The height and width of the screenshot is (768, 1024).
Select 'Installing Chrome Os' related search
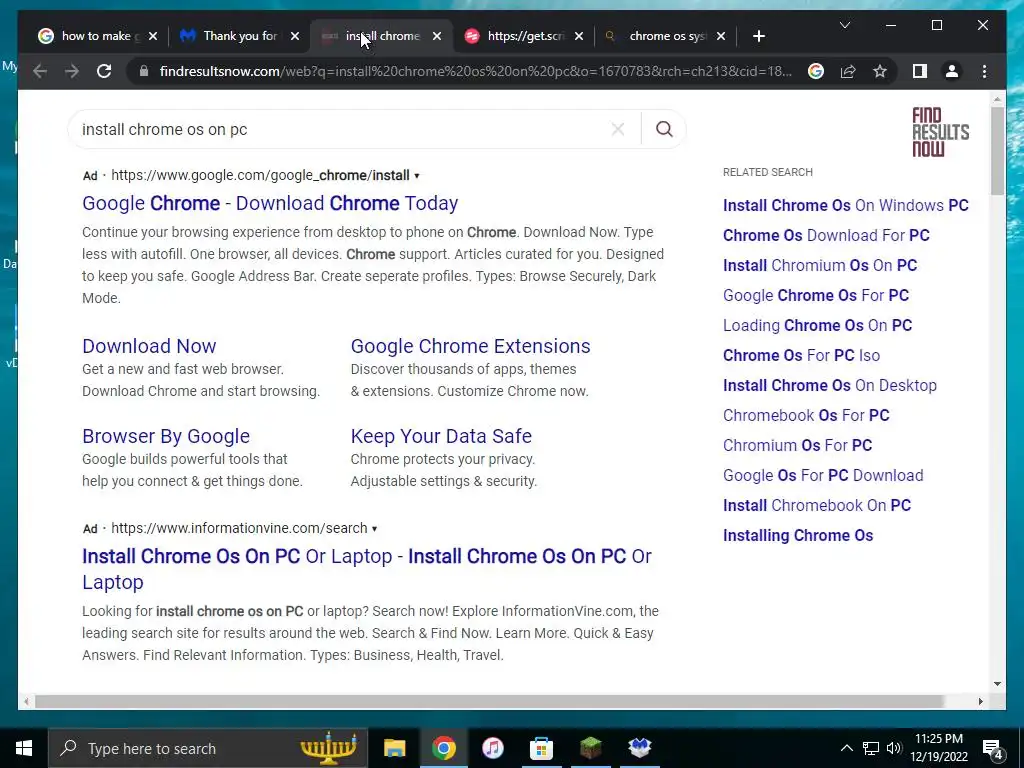(x=798, y=536)
